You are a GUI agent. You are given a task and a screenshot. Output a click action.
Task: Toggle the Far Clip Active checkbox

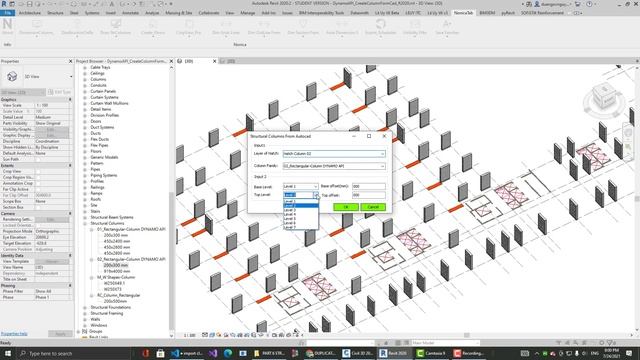coord(38,189)
